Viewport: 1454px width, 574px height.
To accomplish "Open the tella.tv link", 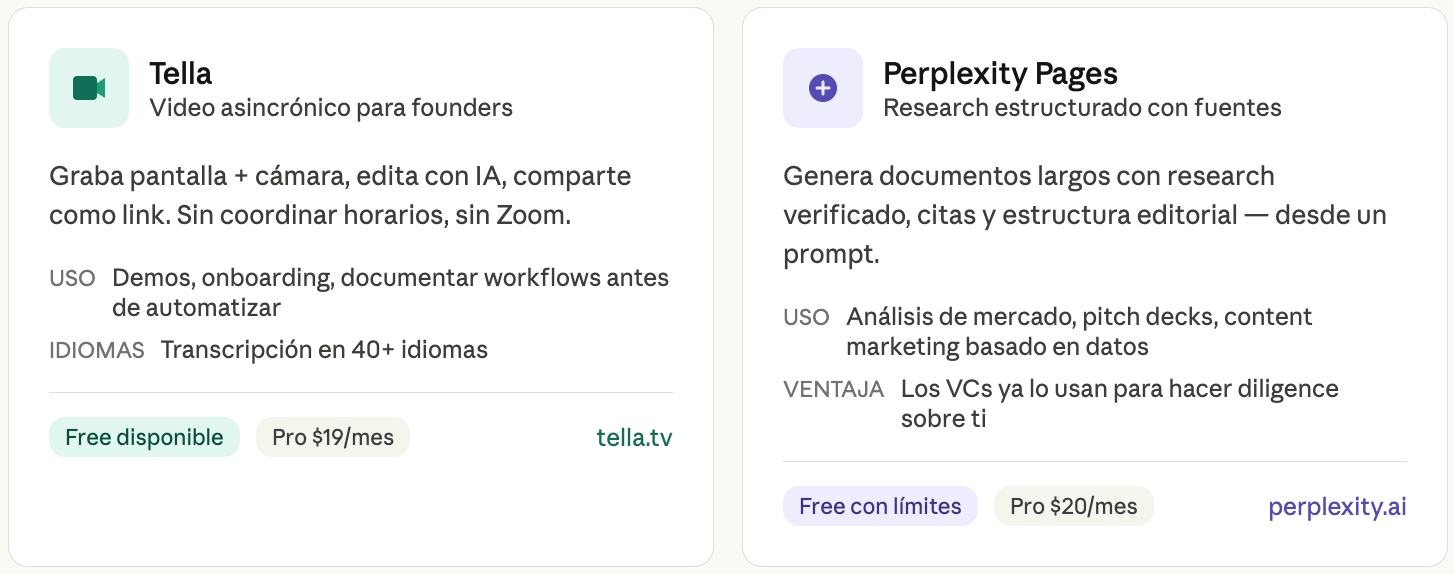I will pos(634,437).
